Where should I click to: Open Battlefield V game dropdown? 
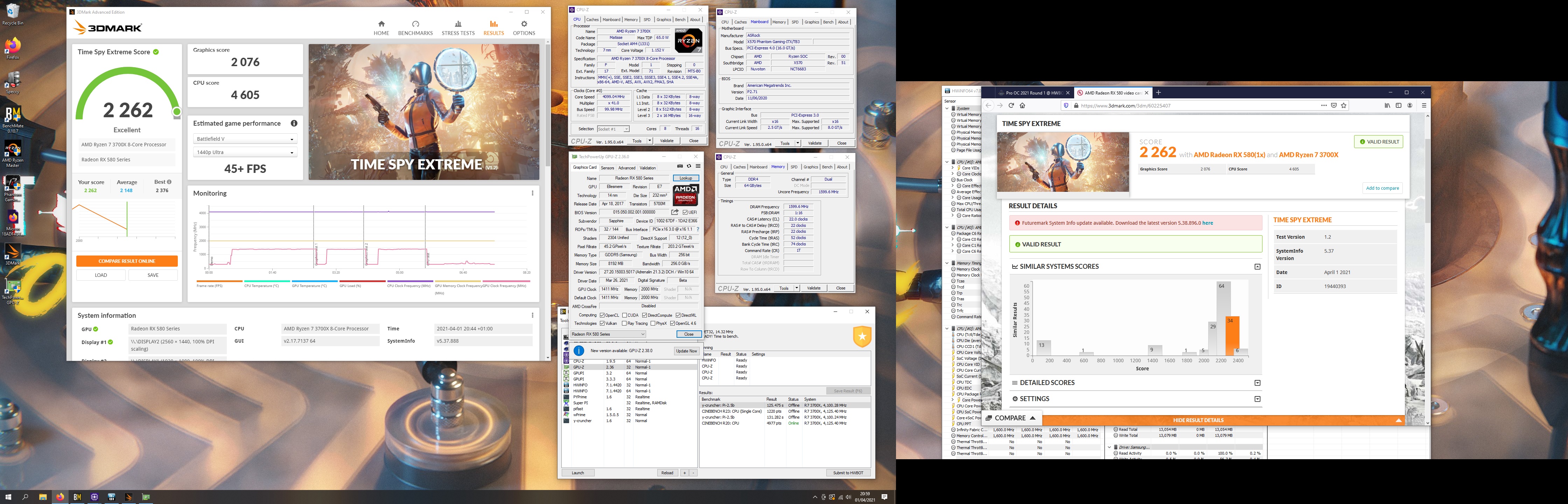(x=245, y=139)
